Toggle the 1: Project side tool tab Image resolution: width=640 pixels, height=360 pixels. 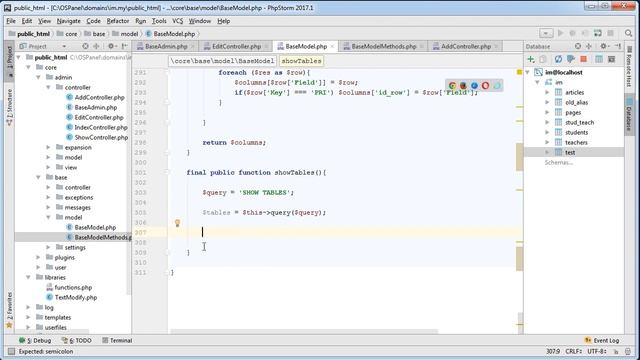click(9, 61)
